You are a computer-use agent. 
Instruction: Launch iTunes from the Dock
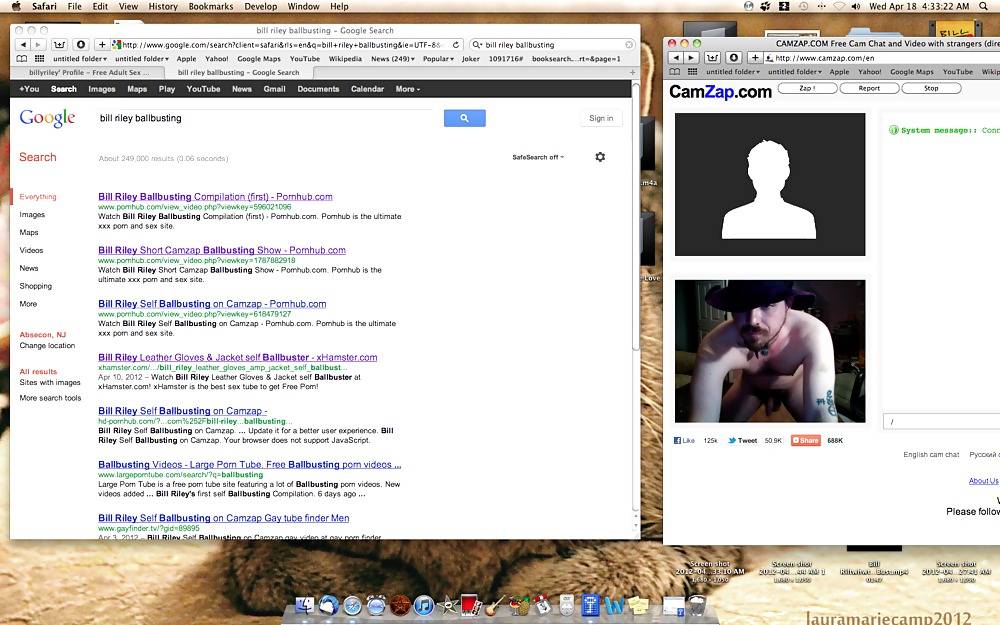click(x=424, y=605)
